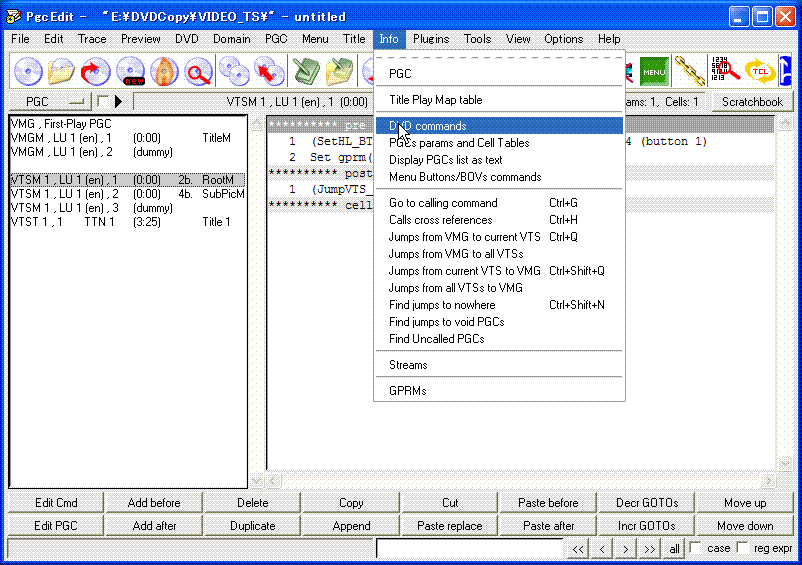Viewport: 802px width, 565px height.
Task: Click the Decr GOTOs button
Action: [x=647, y=503]
